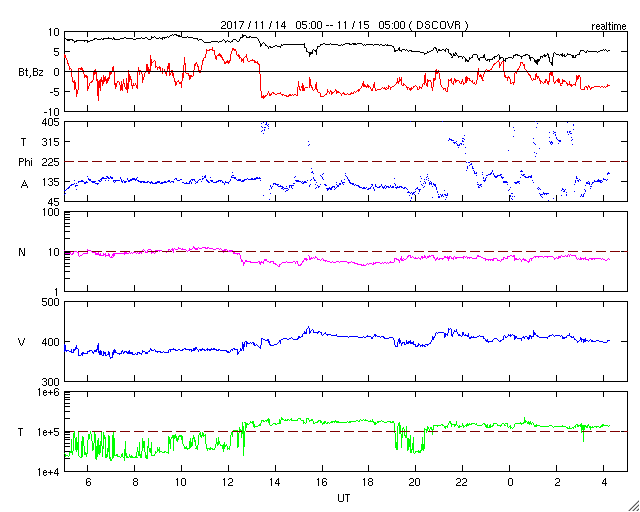The image size is (640, 512).
Task: Click the "-10" tick on the Bt,Bz panel
Action: [x=51, y=112]
